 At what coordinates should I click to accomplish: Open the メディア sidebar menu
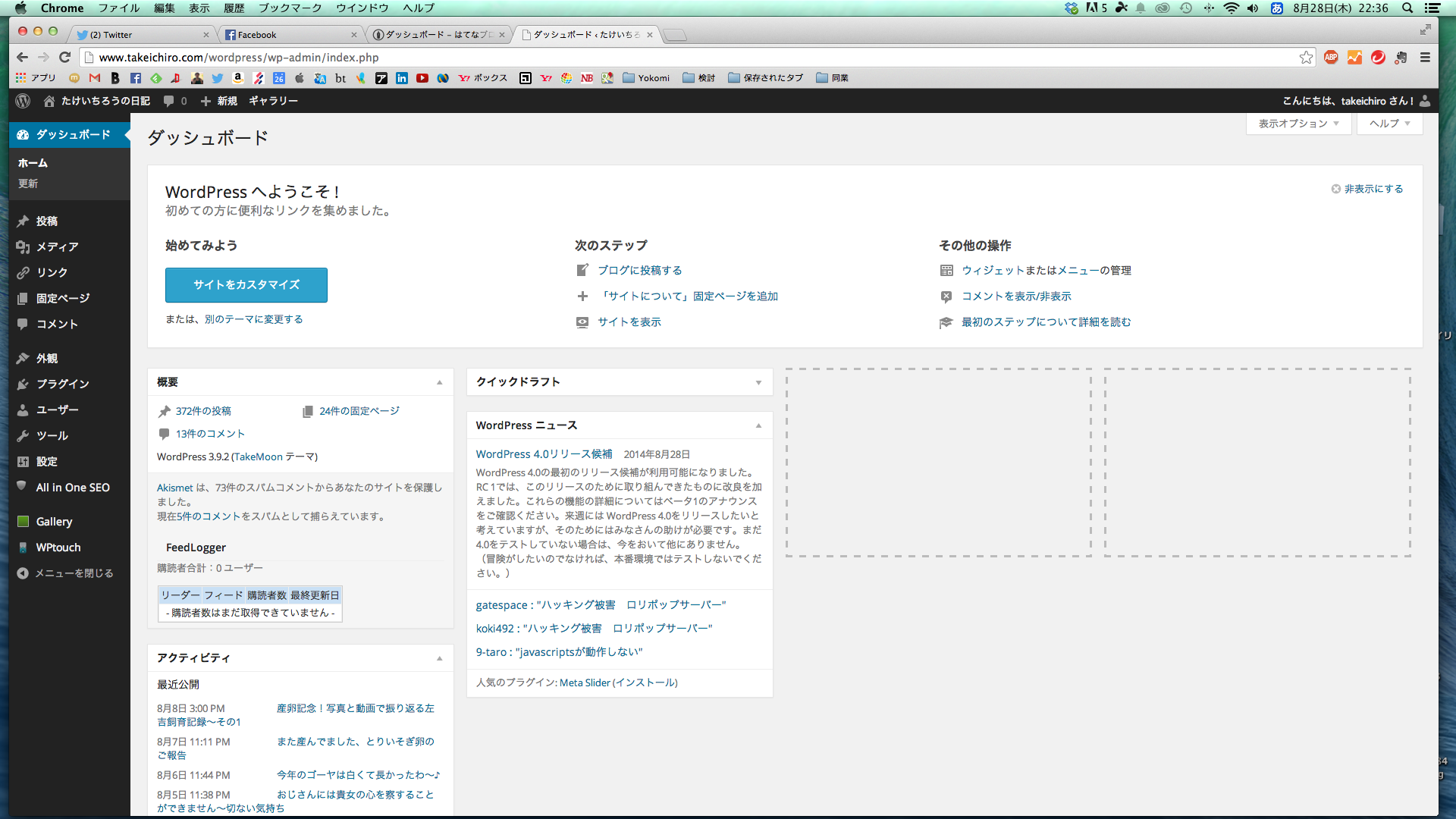(x=70, y=246)
